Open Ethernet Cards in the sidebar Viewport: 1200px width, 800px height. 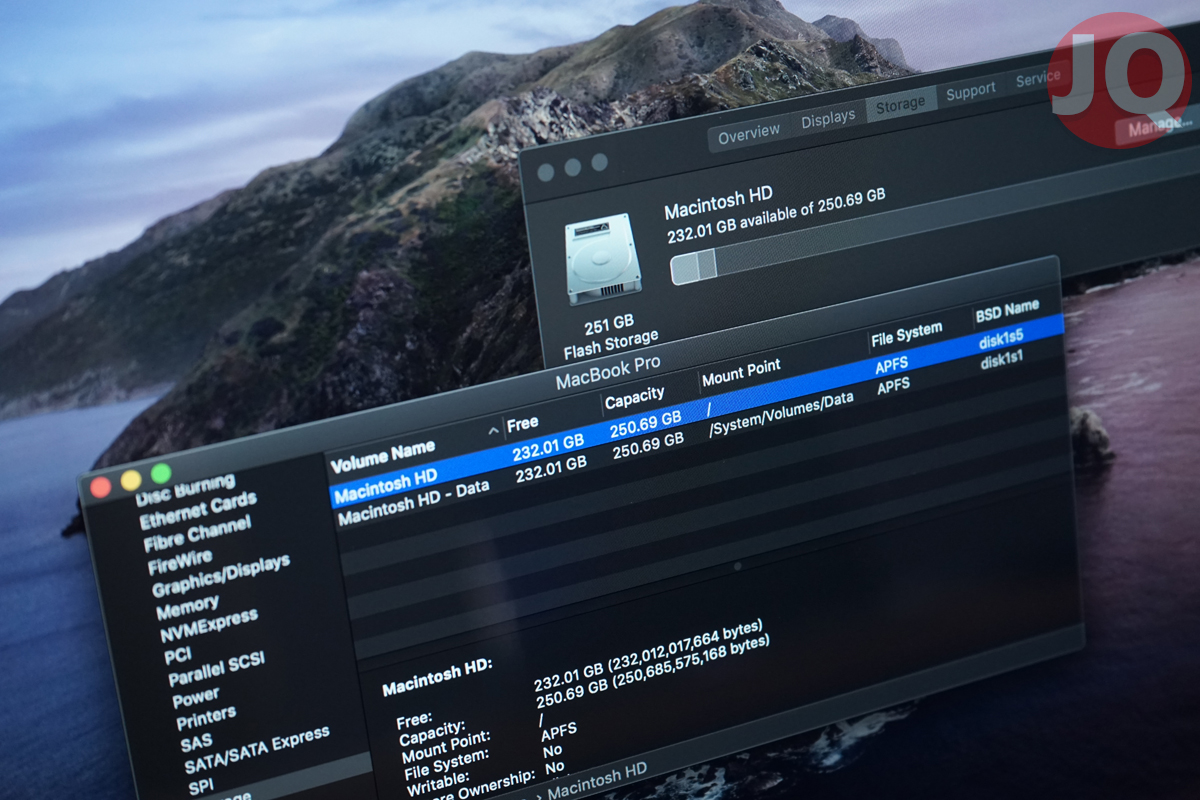(198, 511)
